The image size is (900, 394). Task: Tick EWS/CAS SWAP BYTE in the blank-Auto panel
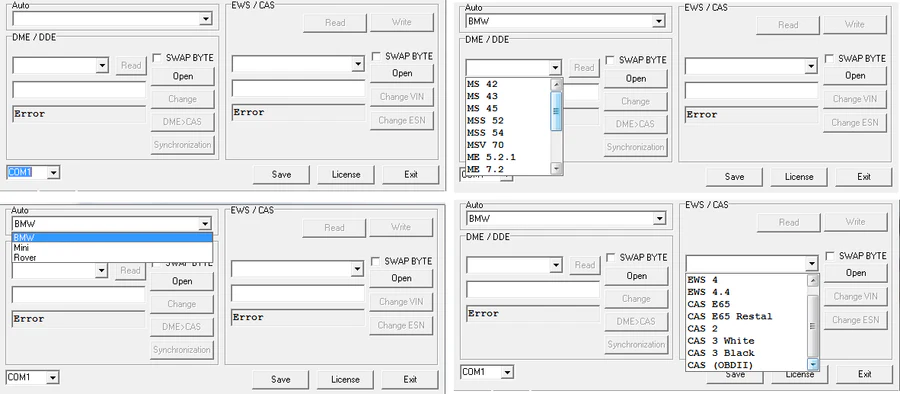coord(377,56)
